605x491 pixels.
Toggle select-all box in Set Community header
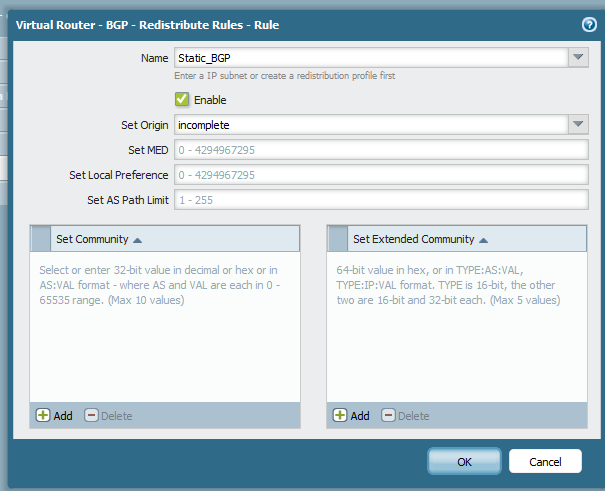tap(41, 239)
